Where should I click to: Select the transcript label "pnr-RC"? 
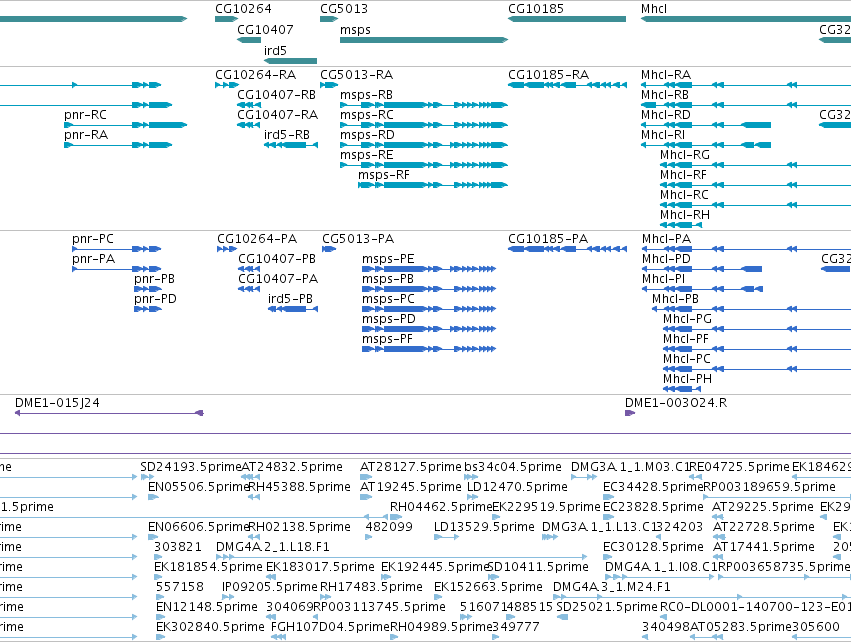tap(85, 115)
